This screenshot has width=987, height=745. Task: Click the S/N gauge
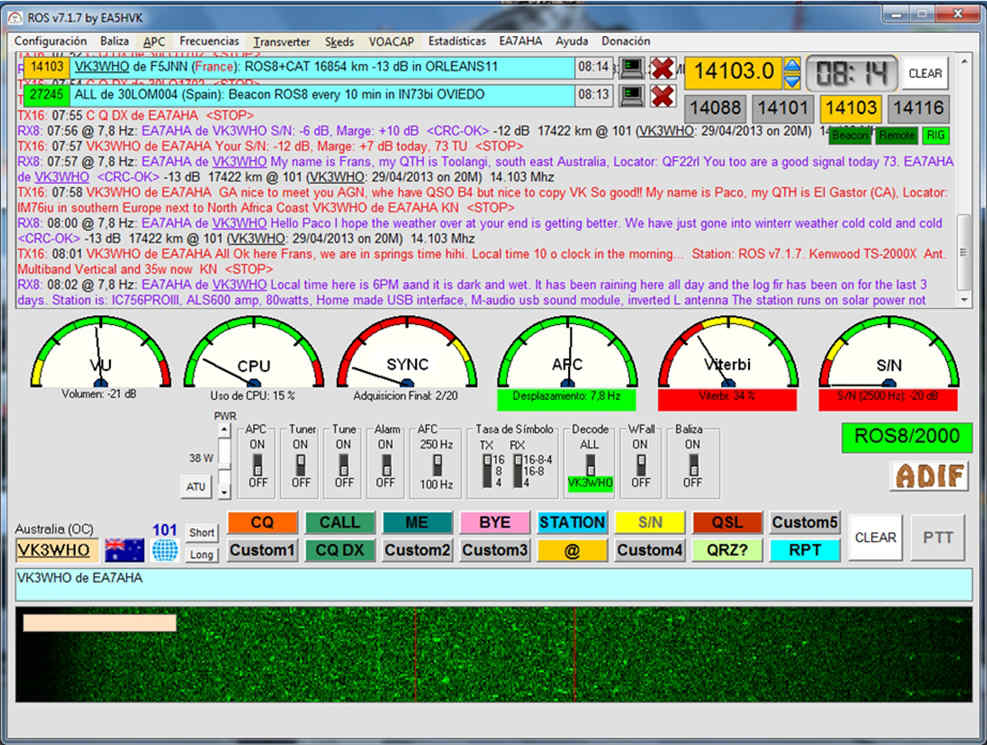(888, 352)
